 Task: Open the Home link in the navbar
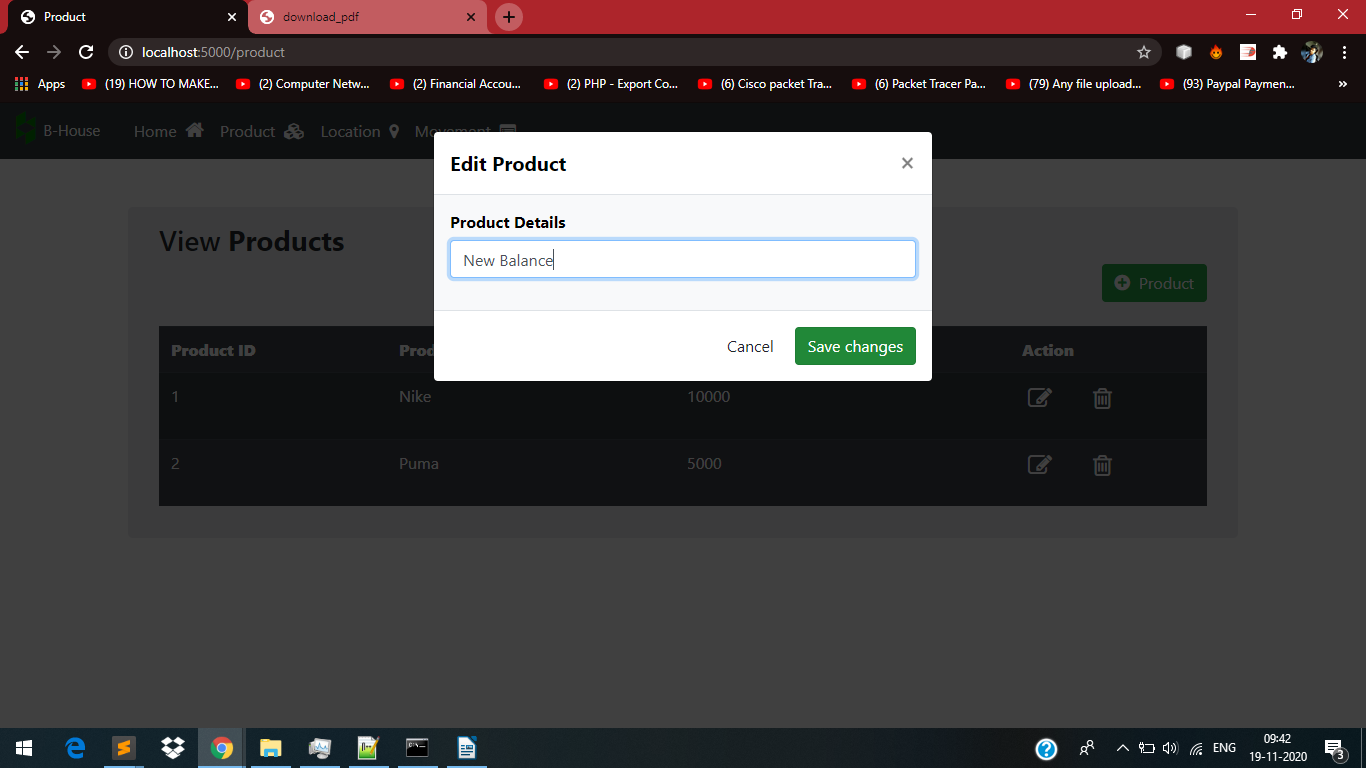[x=169, y=131]
